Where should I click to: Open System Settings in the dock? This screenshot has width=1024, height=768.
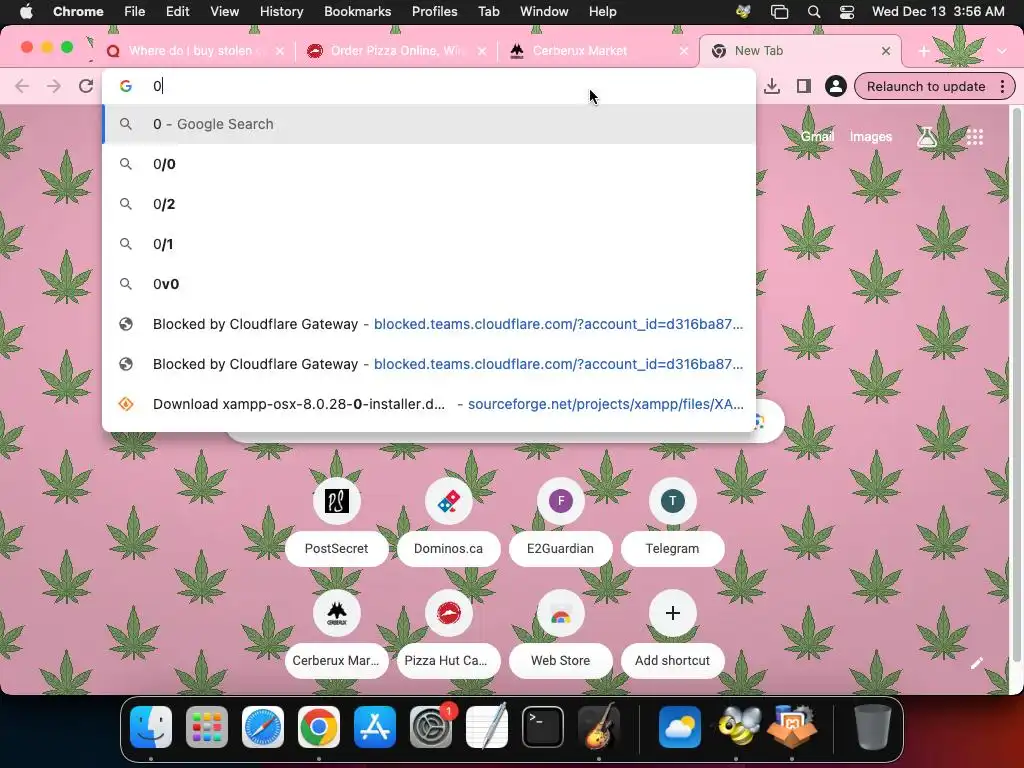coord(431,727)
